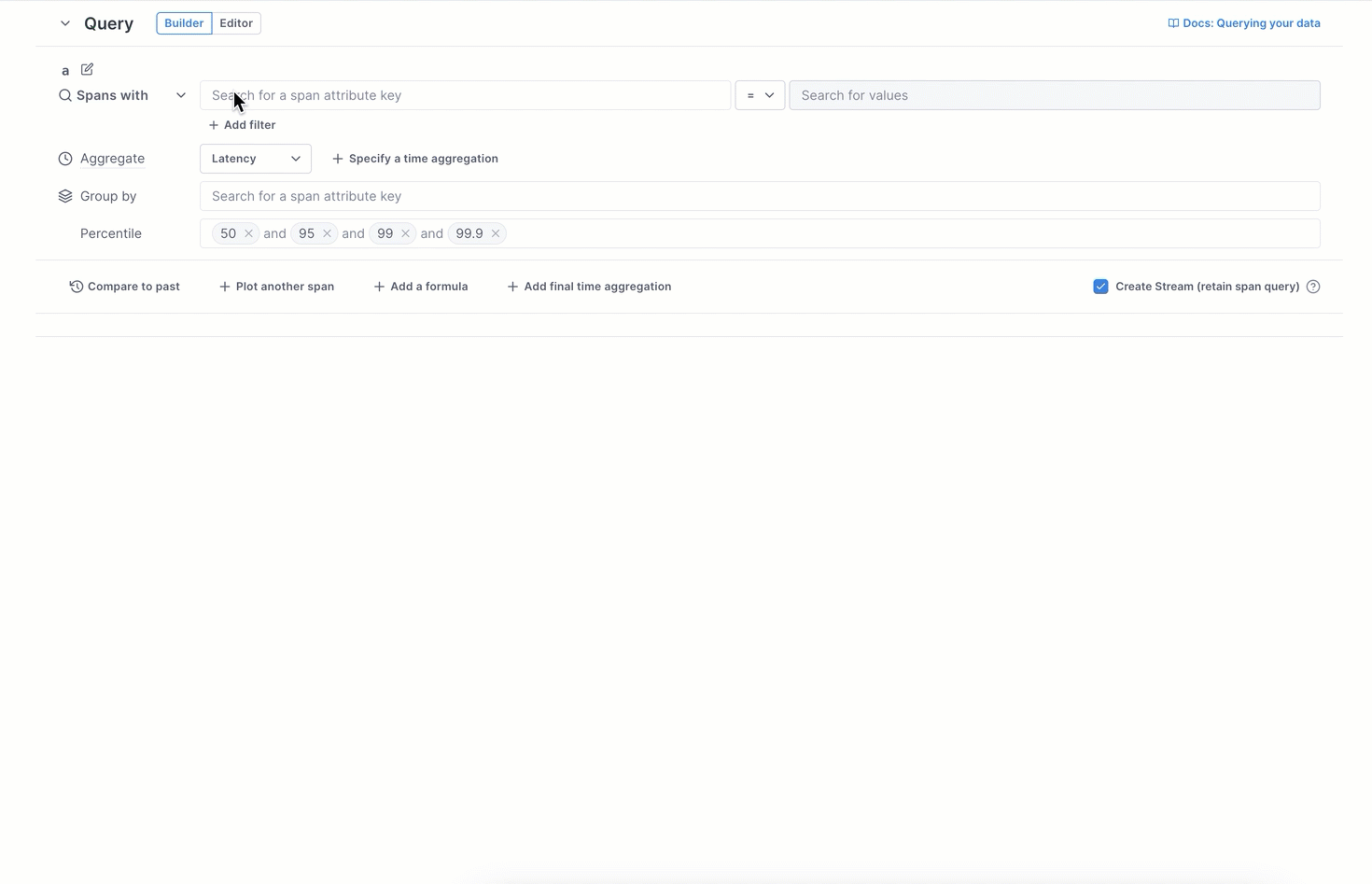Click the pencil edit icon next to query 'a'
The image size is (1372, 884).
tap(87, 69)
